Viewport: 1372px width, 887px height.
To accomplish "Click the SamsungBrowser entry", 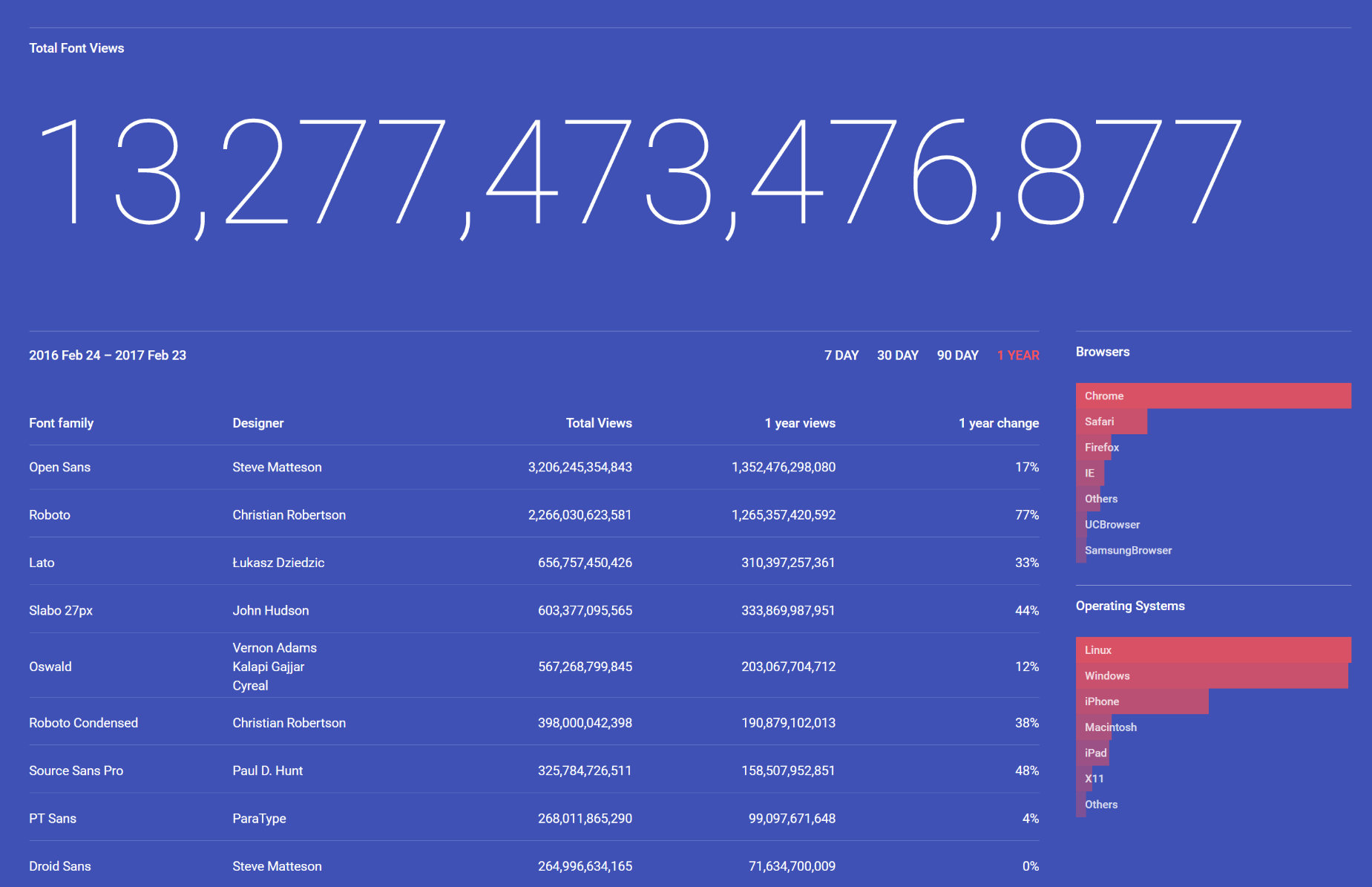I will (1128, 551).
